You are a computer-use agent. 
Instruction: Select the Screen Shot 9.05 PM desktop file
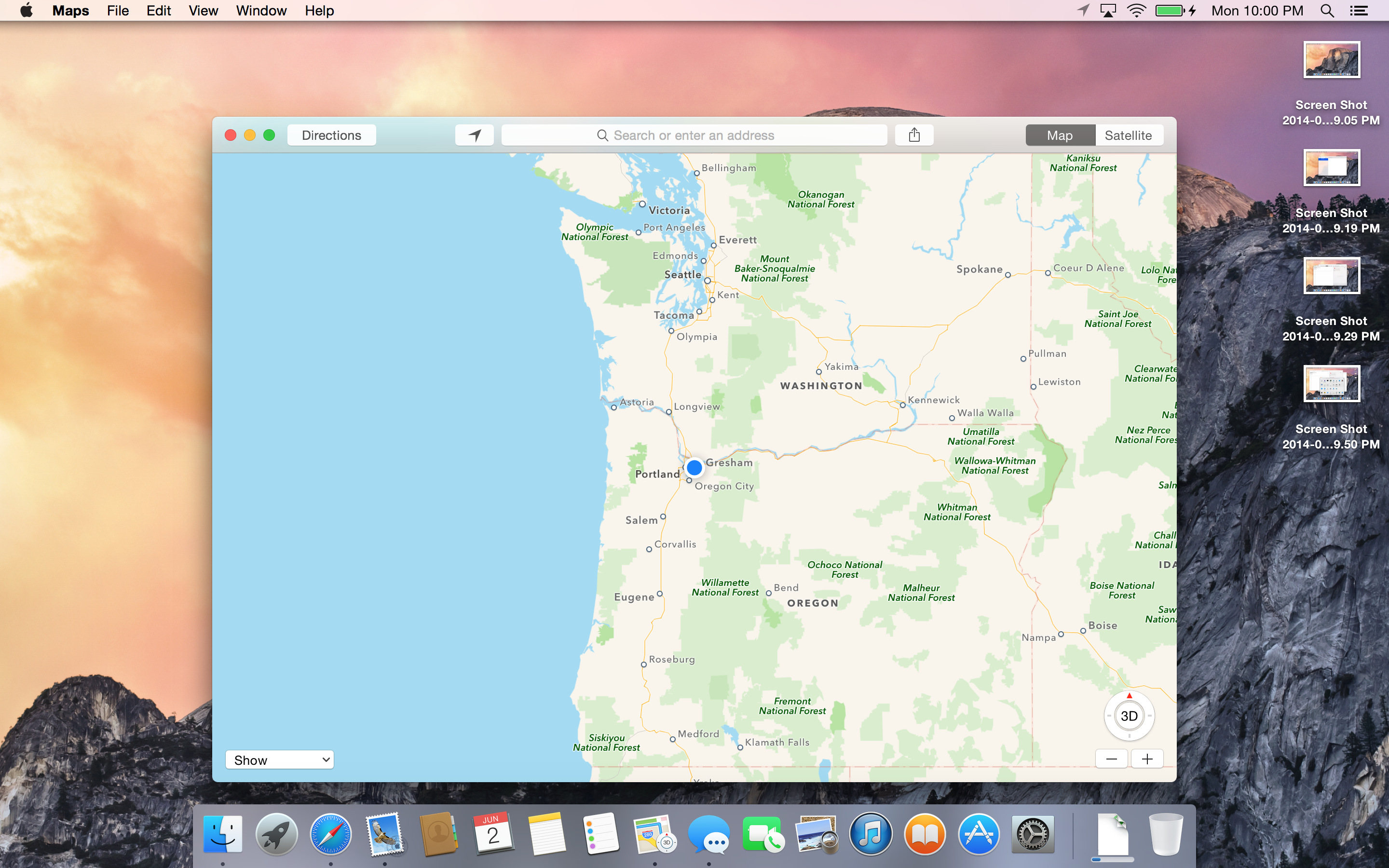click(1331, 83)
